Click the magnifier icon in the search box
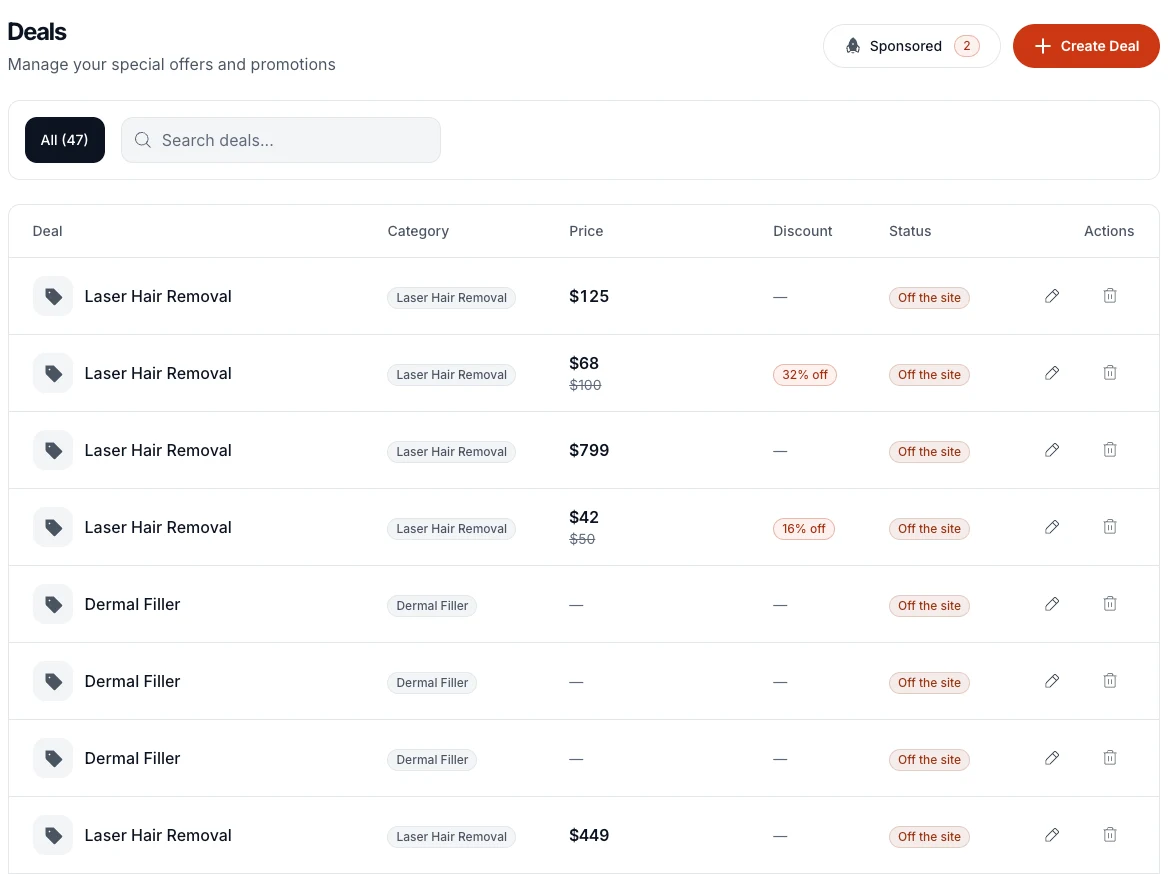This screenshot has width=1168, height=874. tap(143, 140)
